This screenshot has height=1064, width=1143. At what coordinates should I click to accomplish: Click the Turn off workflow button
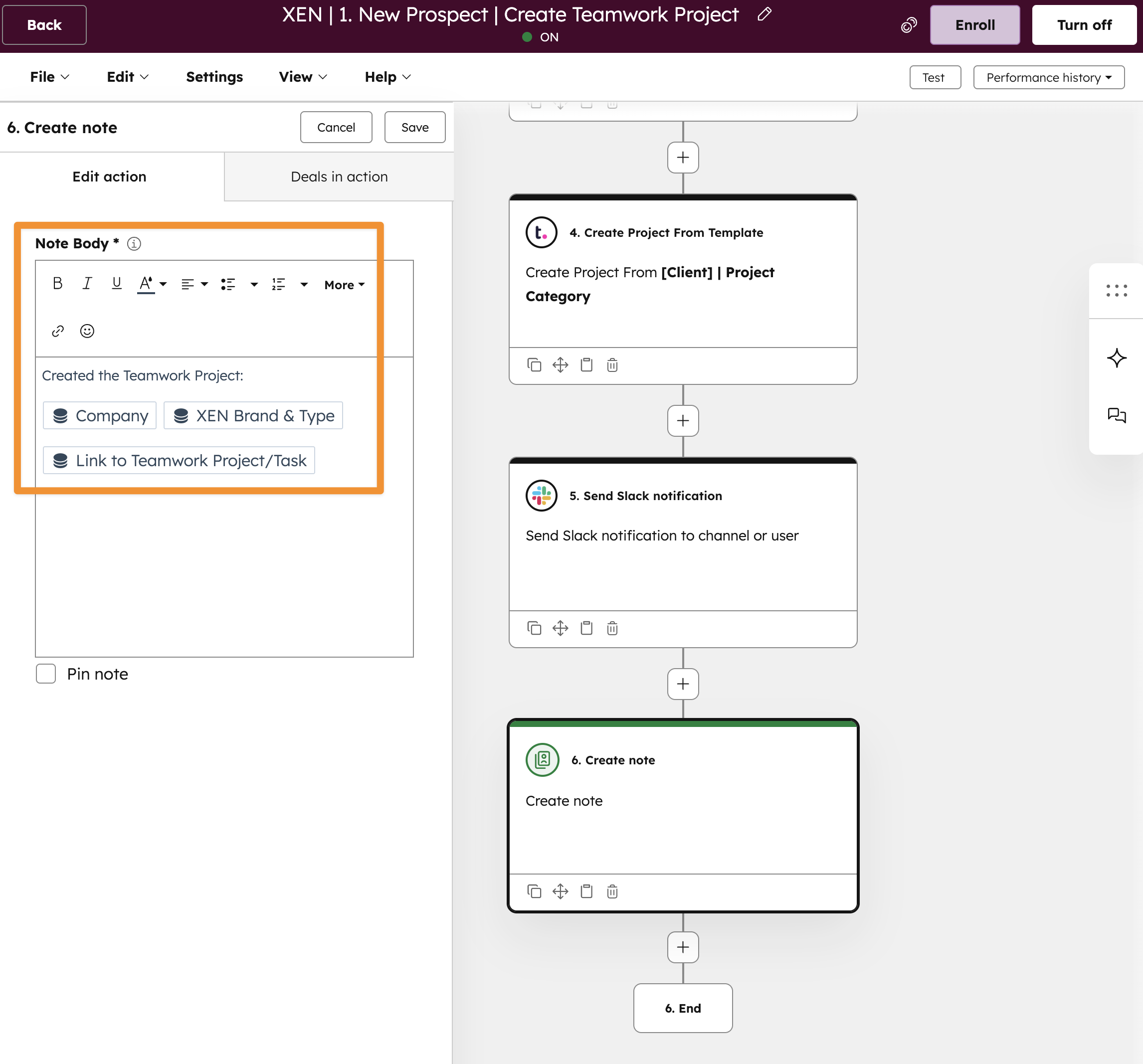click(1084, 25)
